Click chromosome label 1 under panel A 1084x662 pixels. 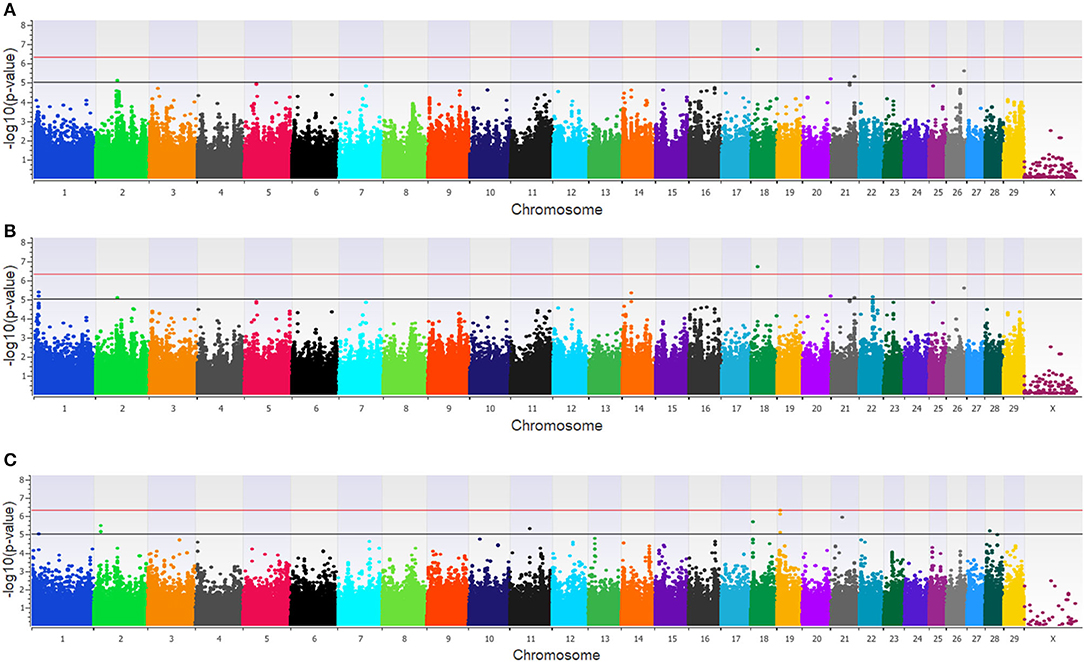coord(64,193)
